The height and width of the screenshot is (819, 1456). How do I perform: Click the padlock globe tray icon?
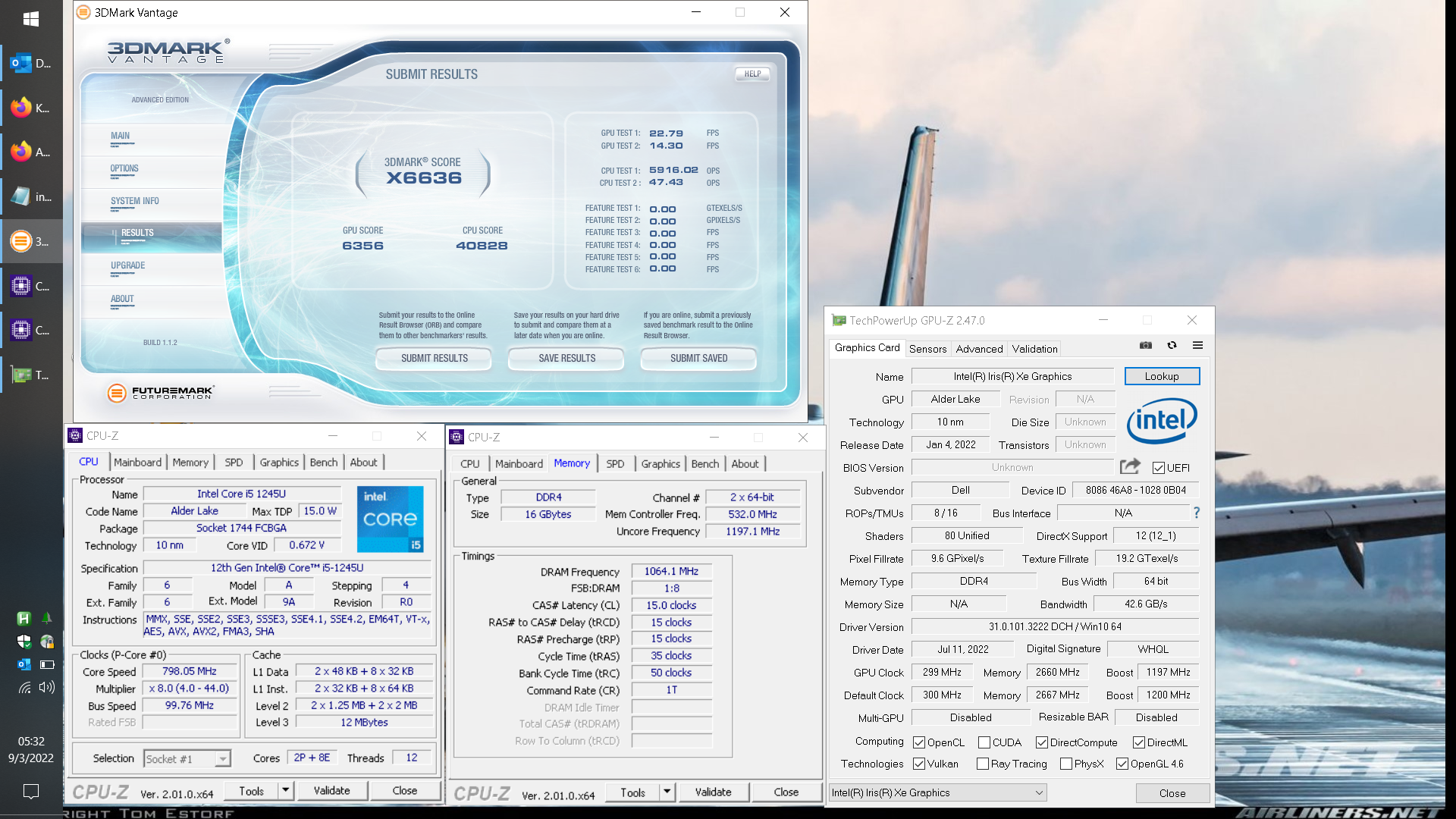(x=47, y=642)
